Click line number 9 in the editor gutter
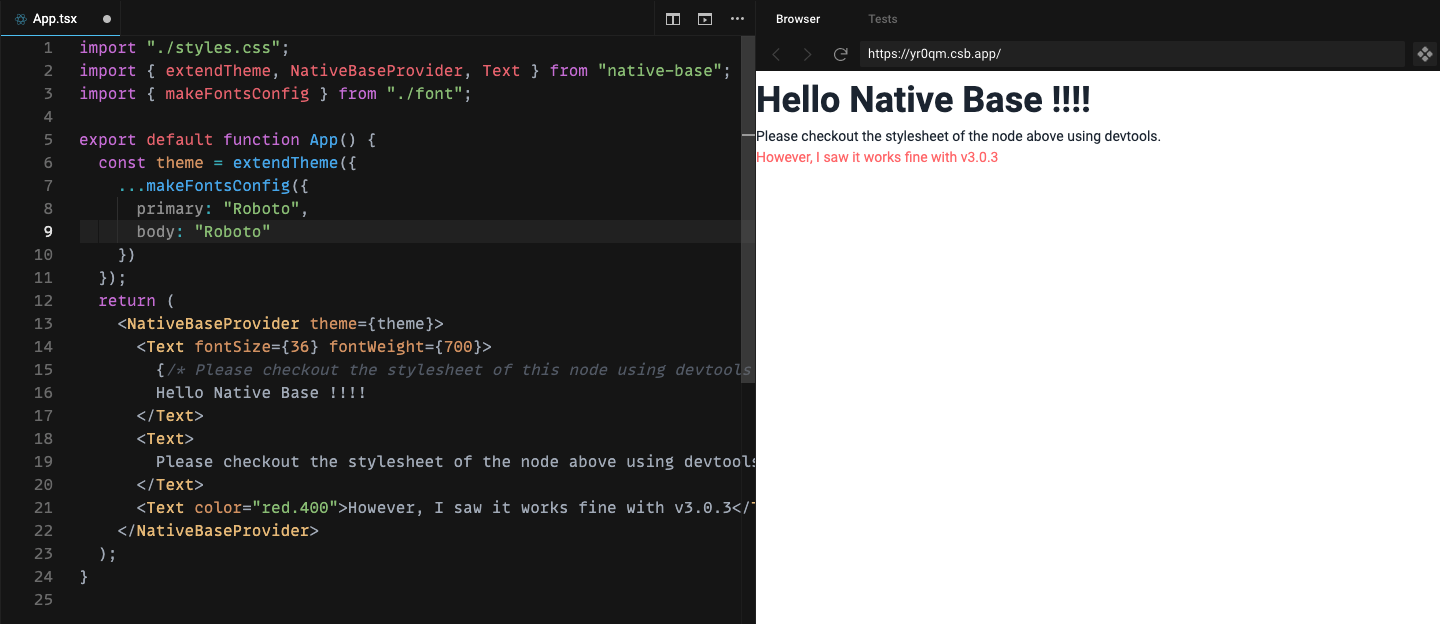This screenshot has width=1440, height=624. click(x=48, y=231)
